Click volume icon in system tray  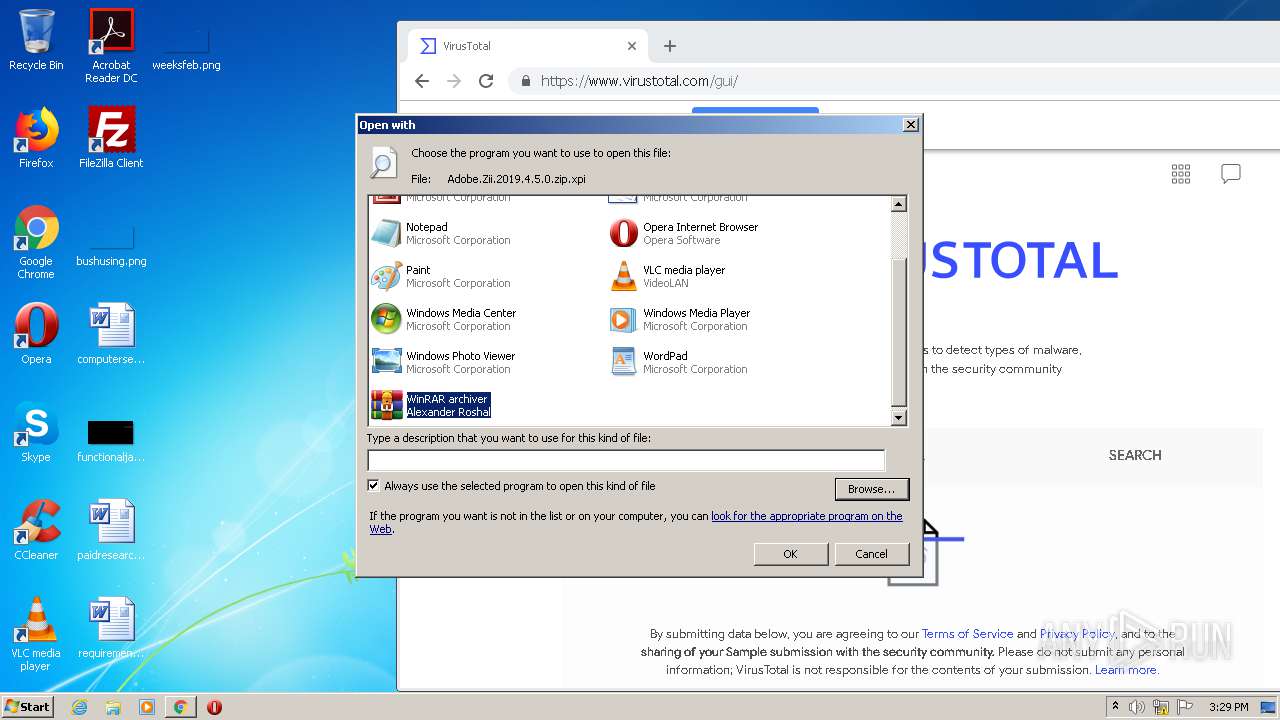pyautogui.click(x=1137, y=707)
